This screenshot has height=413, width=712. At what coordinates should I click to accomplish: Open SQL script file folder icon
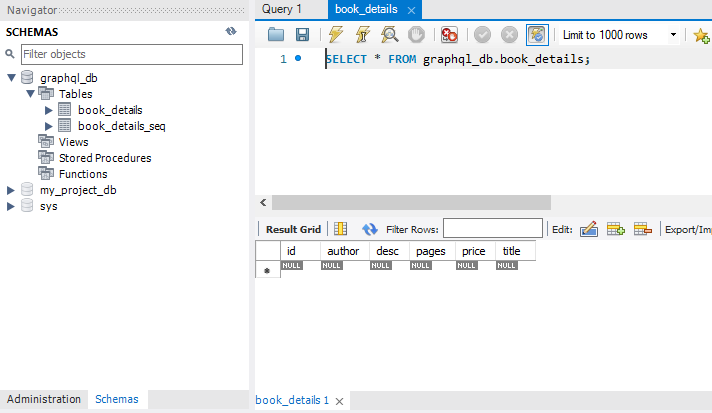pyautogui.click(x=276, y=34)
